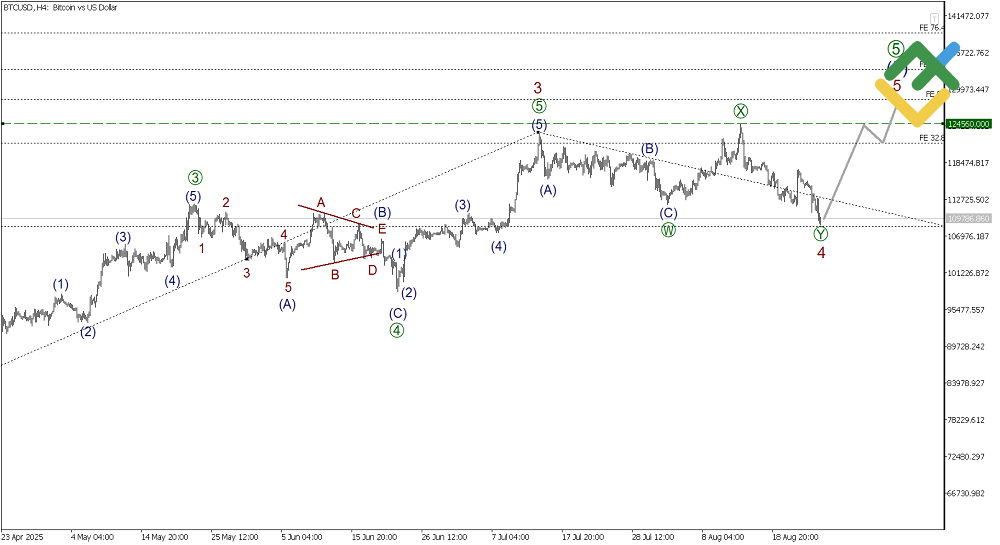Click the 101226.872 price axis value
This screenshot has height=545, width=1000.
click(969, 273)
